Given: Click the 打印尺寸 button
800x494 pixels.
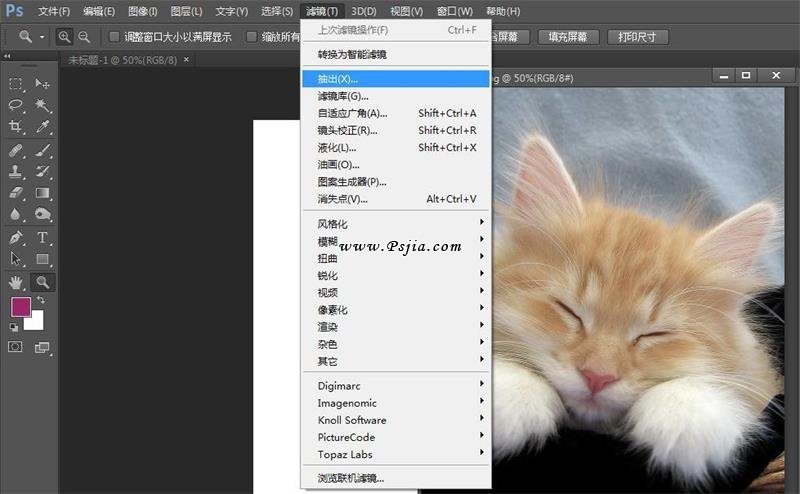Looking at the screenshot, I should click(637, 37).
